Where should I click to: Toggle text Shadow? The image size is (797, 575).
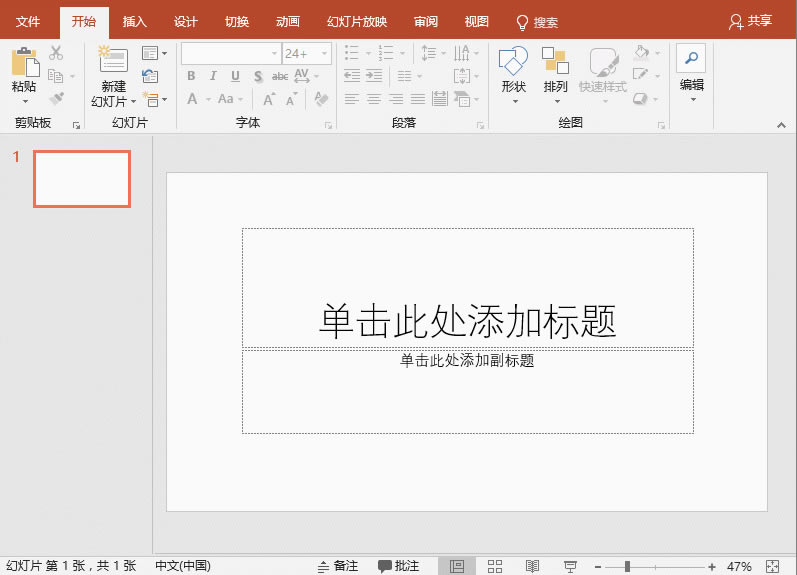258,76
